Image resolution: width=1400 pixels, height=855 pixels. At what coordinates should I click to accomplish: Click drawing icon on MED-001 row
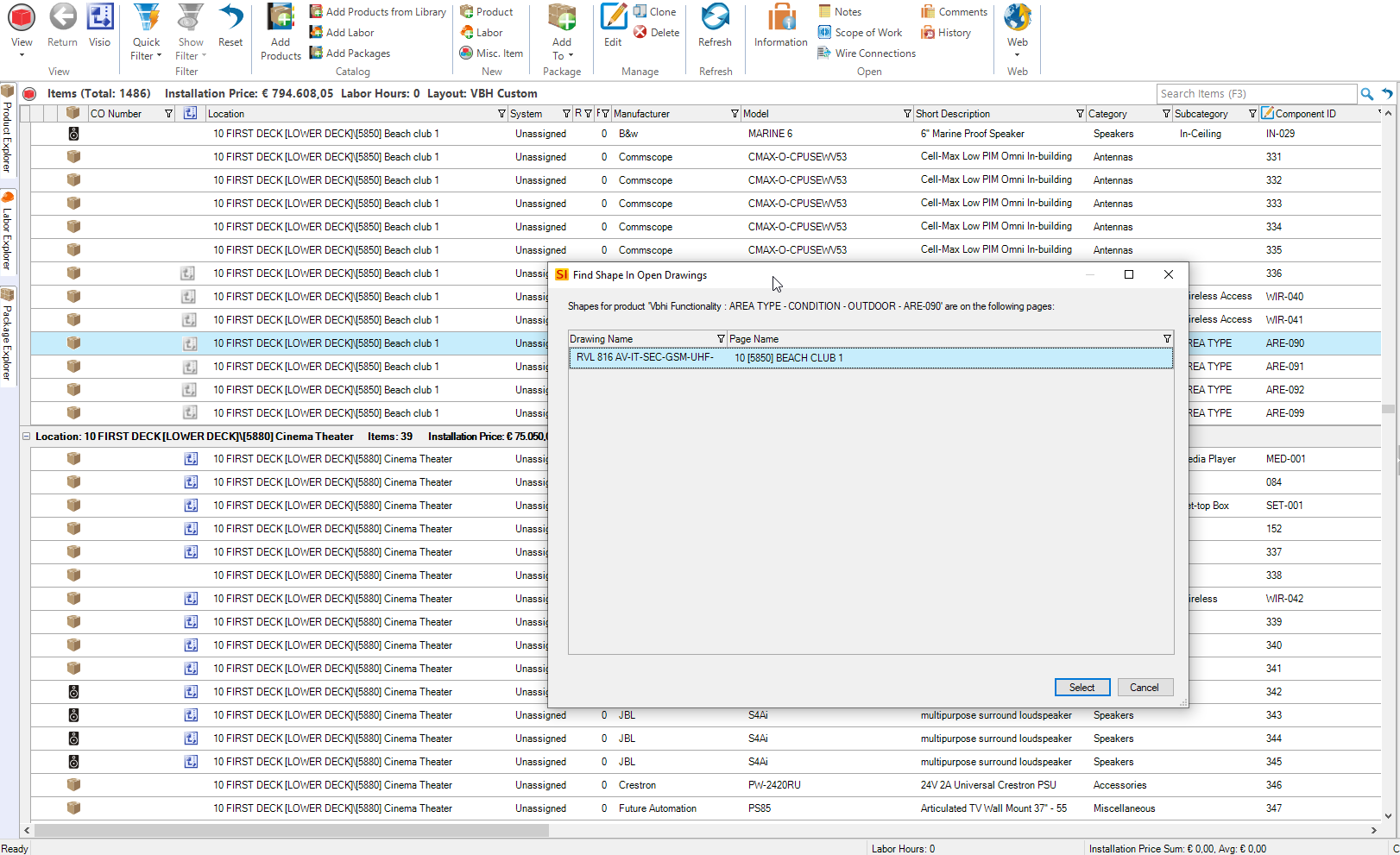(191, 459)
